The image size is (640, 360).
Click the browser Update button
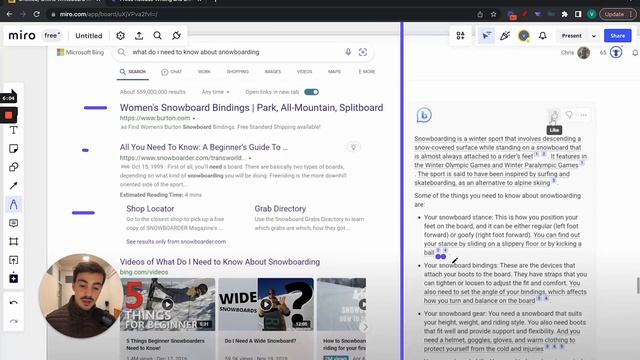click(x=618, y=14)
